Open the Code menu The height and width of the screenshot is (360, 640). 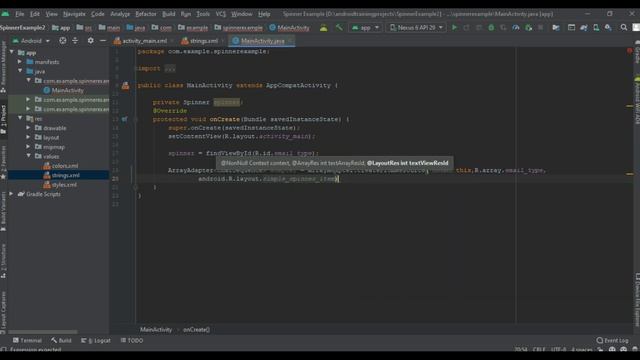click(x=98, y=14)
